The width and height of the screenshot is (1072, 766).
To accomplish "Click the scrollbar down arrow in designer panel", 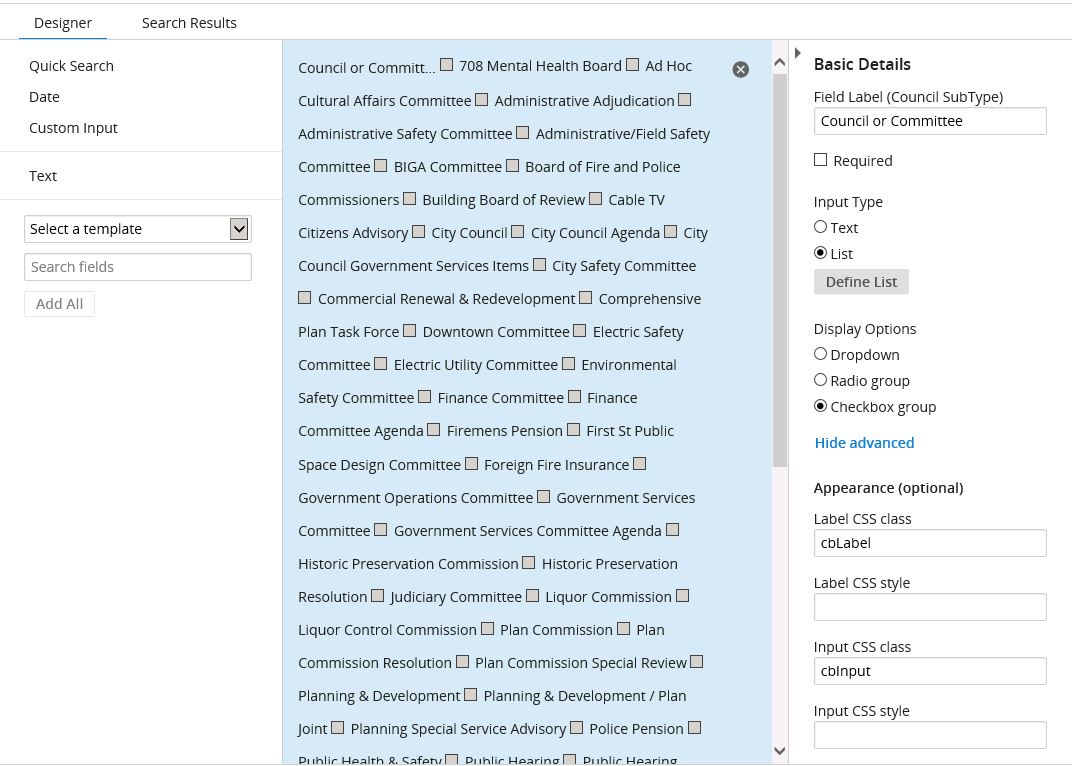I will pos(779,751).
